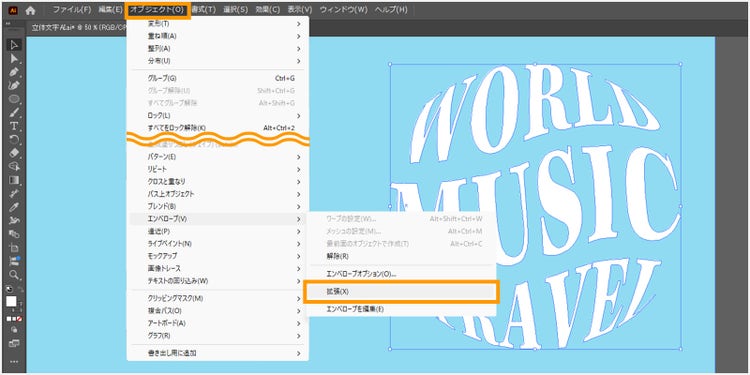Select the Type tool
The image size is (750, 375).
(x=14, y=126)
